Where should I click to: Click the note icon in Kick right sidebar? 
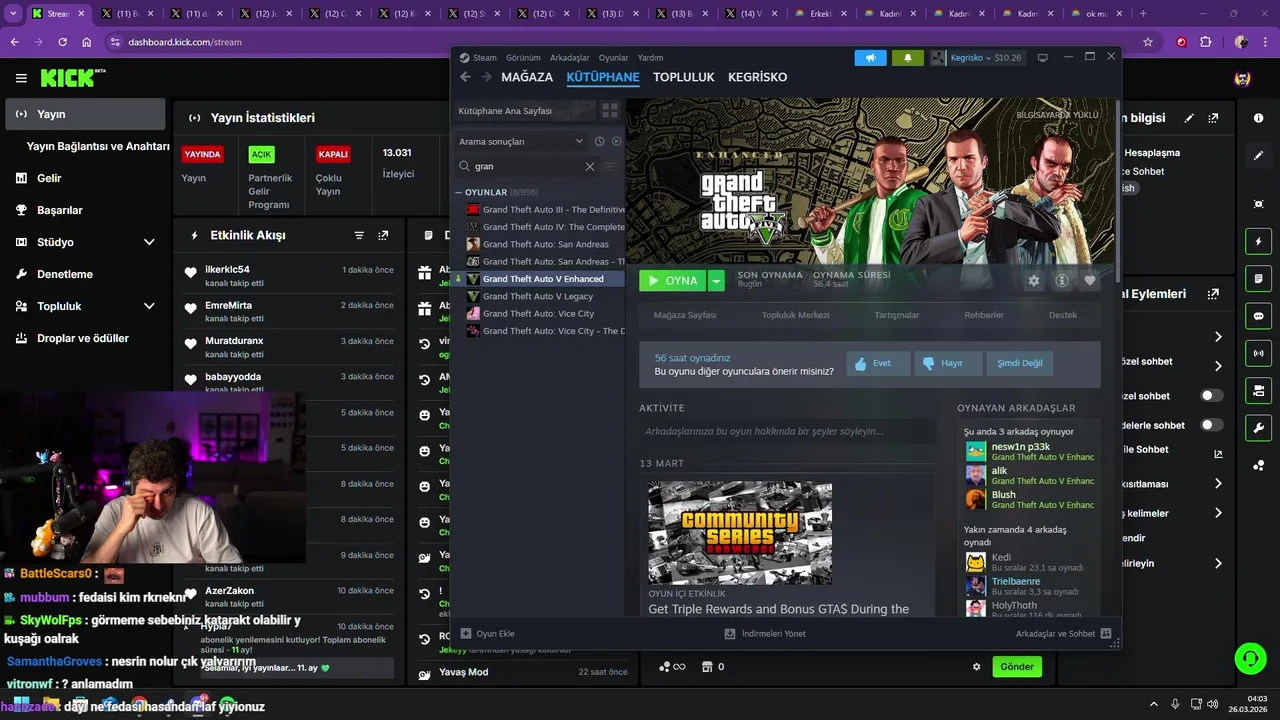(1258, 278)
